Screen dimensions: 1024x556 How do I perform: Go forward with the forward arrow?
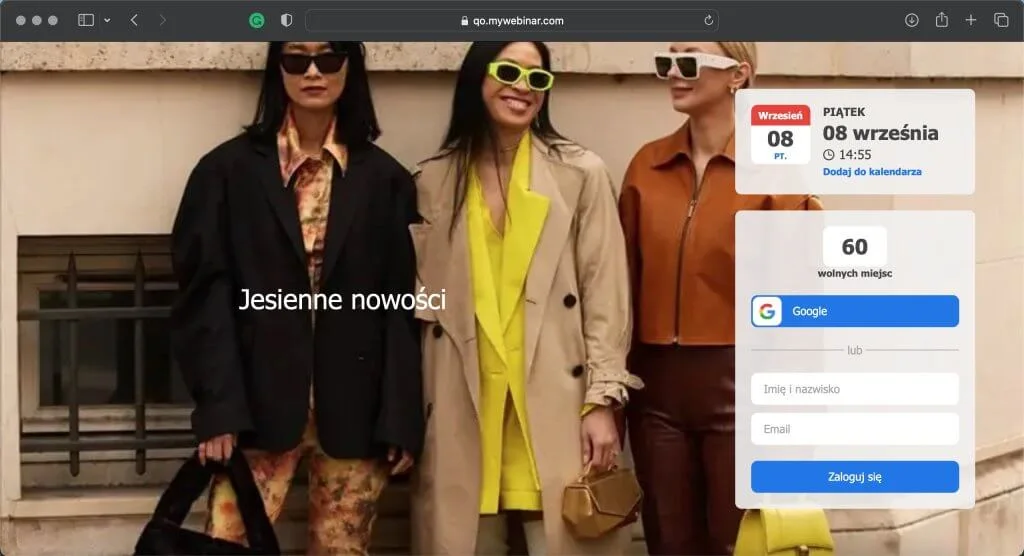(163, 20)
